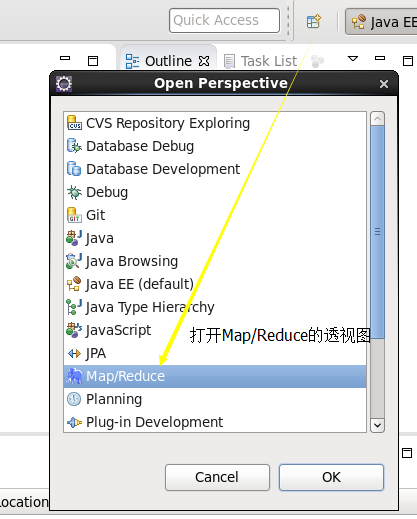
Task: Click the Plug-in Development icon
Action: pyautogui.click(x=74, y=422)
